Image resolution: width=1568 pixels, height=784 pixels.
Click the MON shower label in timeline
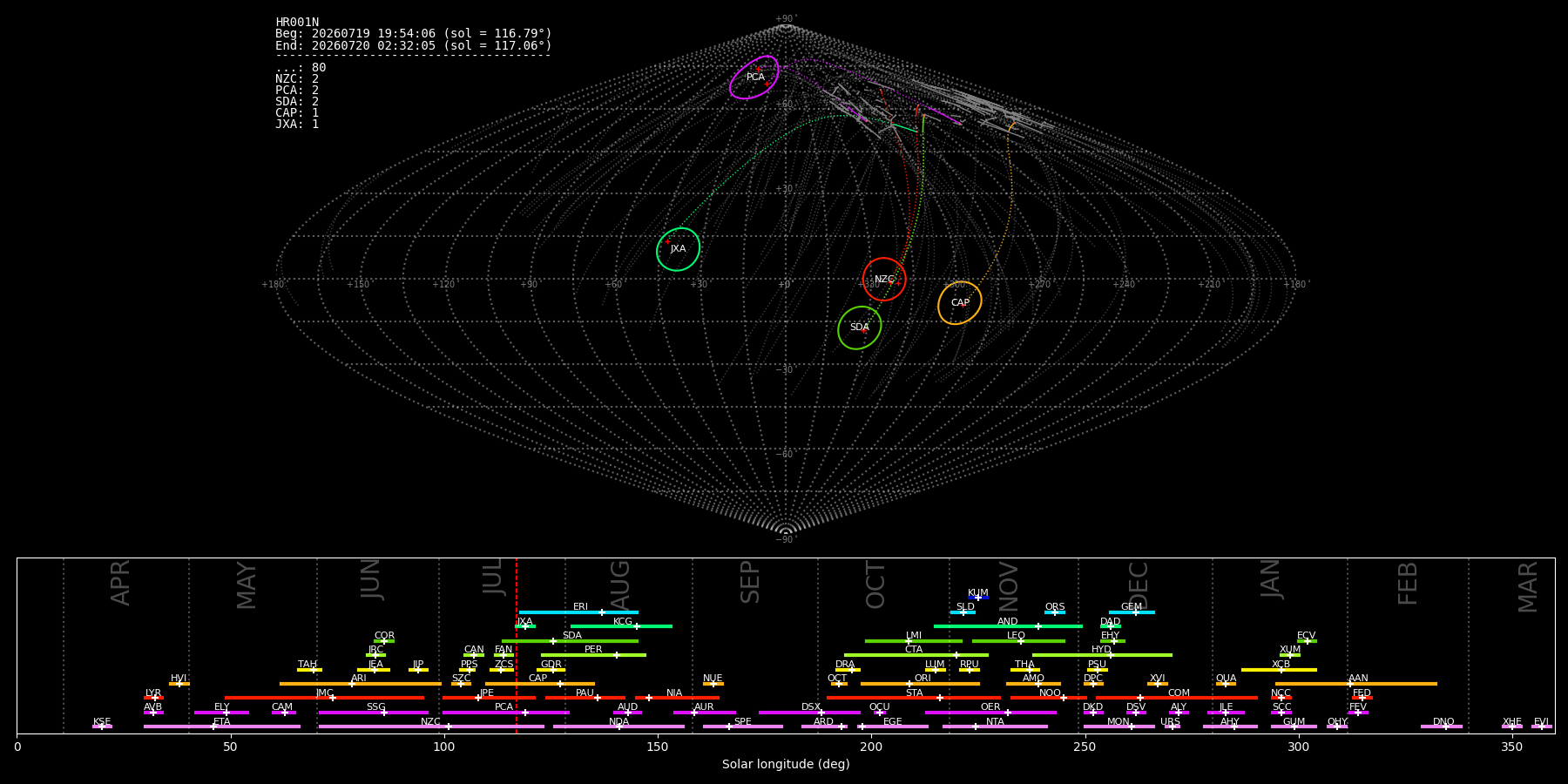[1119, 722]
